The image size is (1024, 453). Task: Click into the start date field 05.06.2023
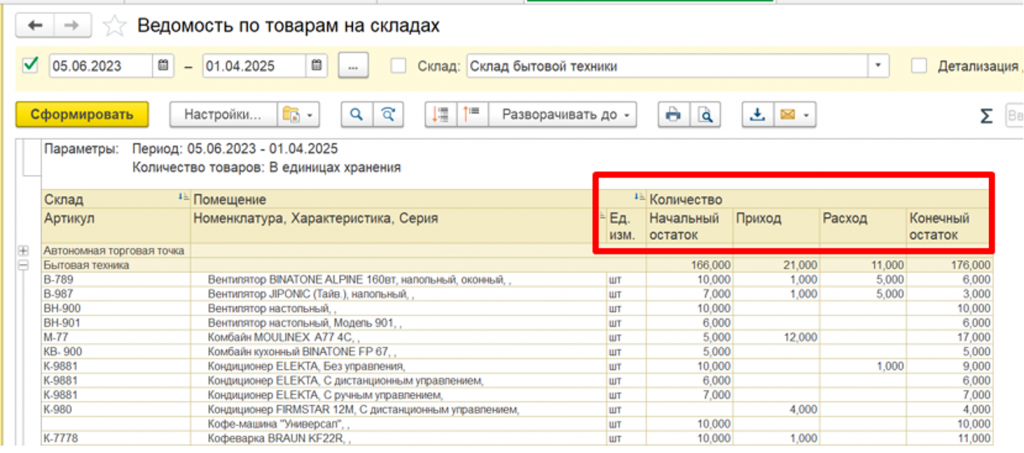[100, 66]
